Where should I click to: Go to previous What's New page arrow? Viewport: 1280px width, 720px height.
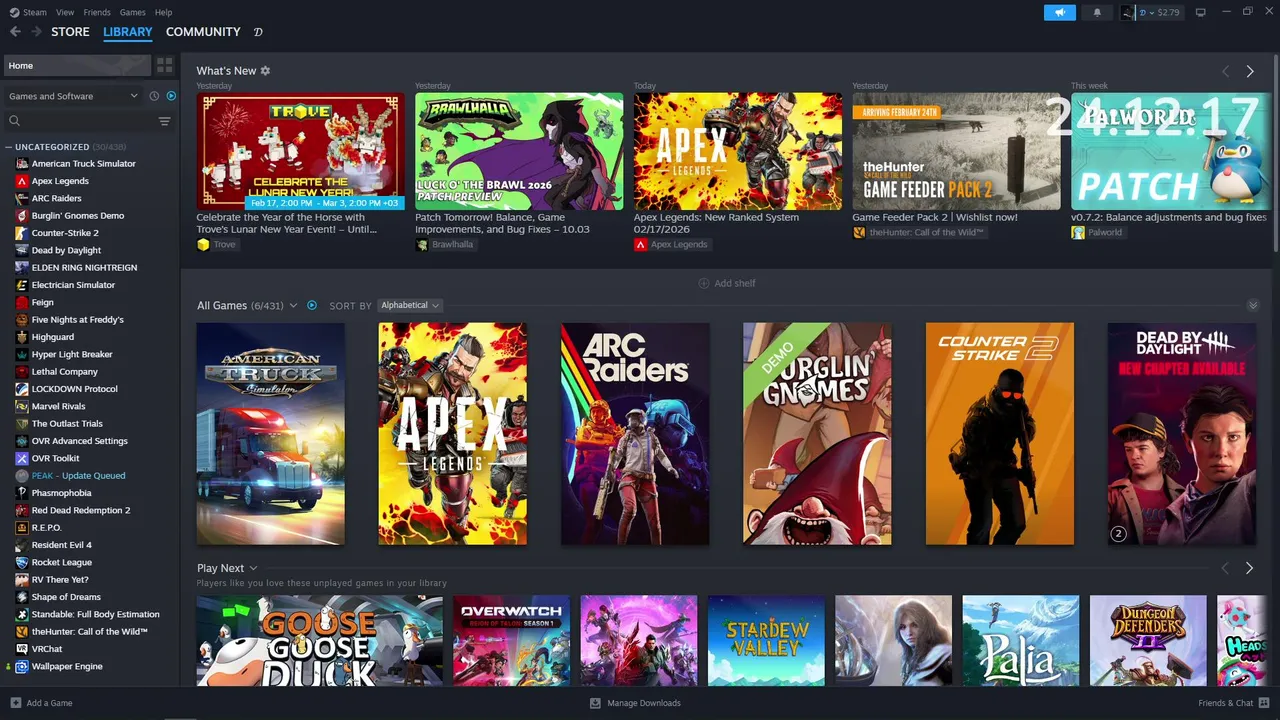1226,71
